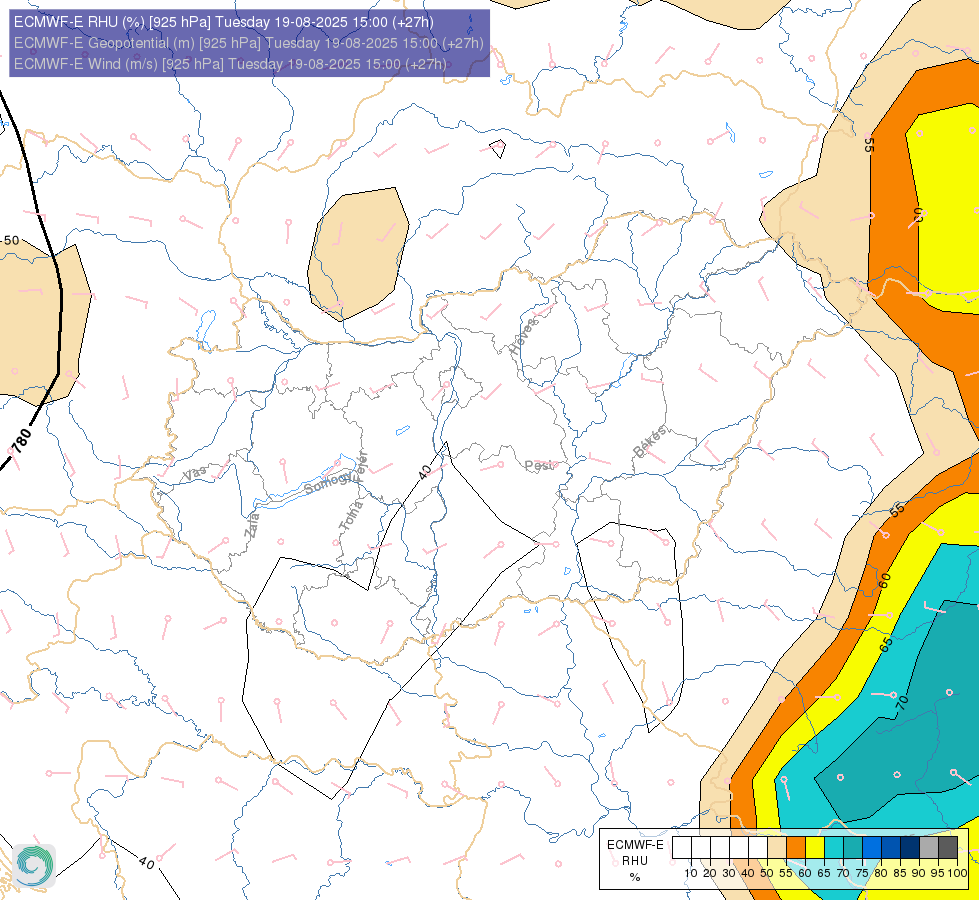Pick the dark grey 95–100% legend swatch
979x900 pixels.
click(948, 848)
